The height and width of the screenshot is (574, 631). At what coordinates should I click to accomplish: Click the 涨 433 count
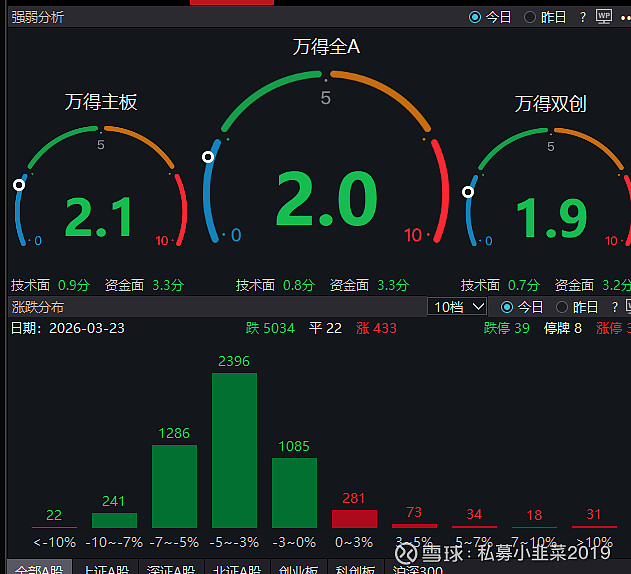click(376, 328)
